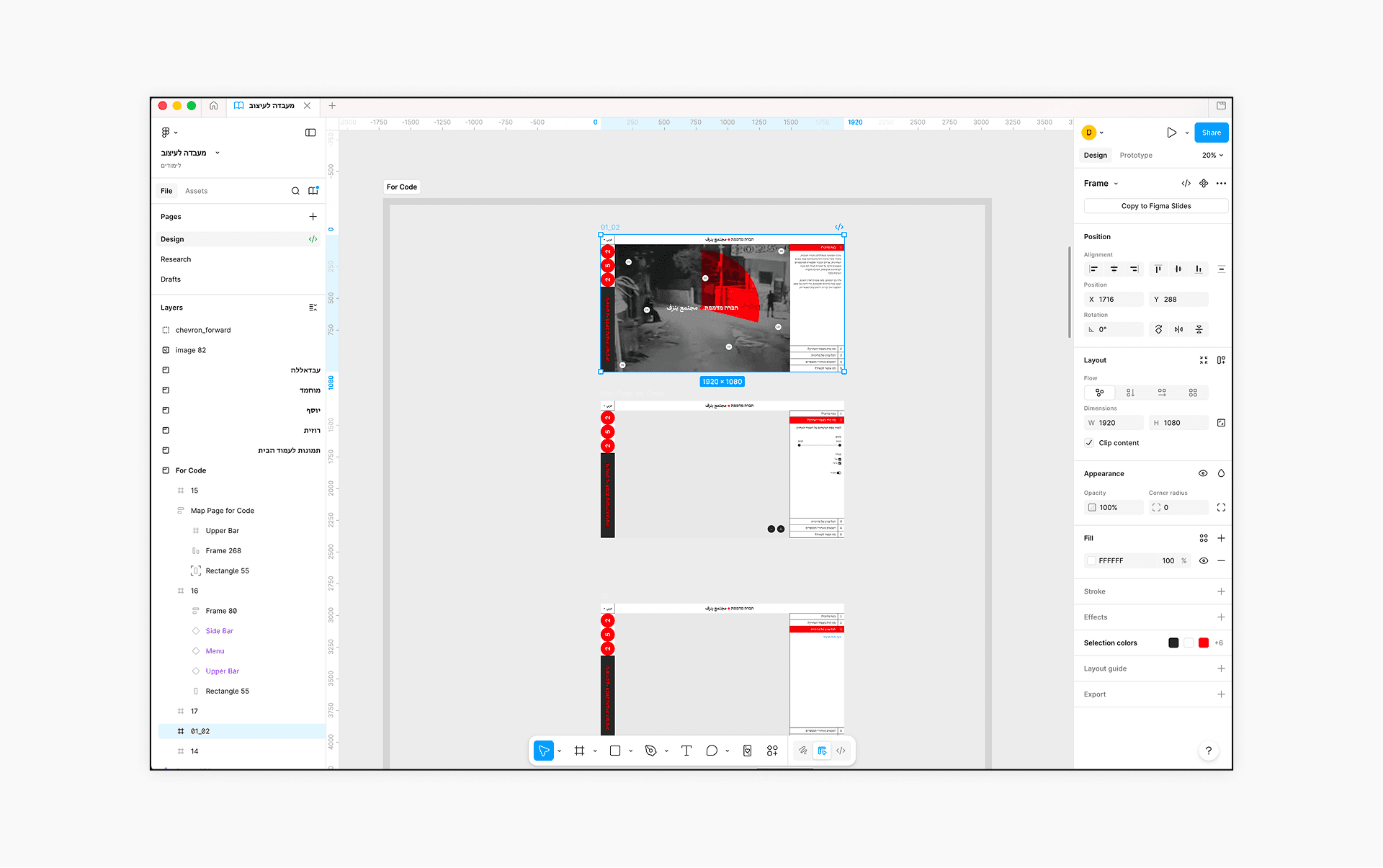Select the Comment tool
1383x868 pixels.
point(712,751)
